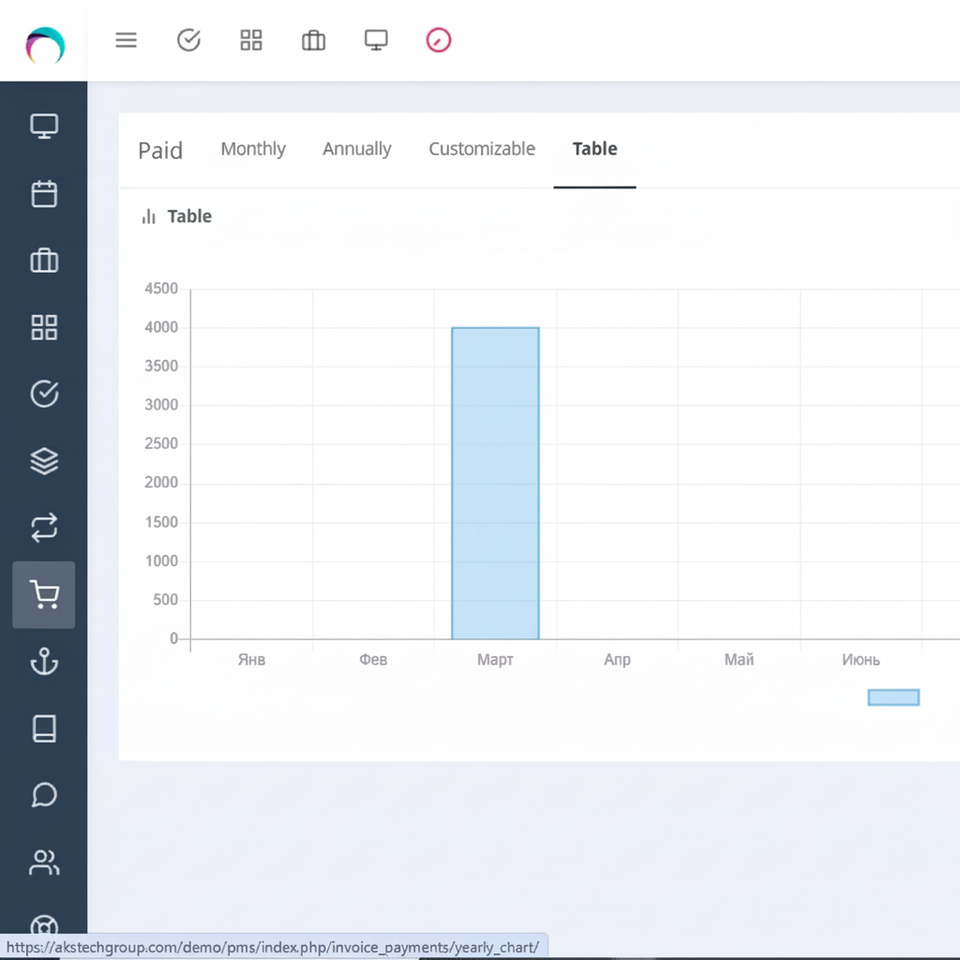Open the briefcase icon in top bar
The image size is (960, 960).
coord(314,40)
